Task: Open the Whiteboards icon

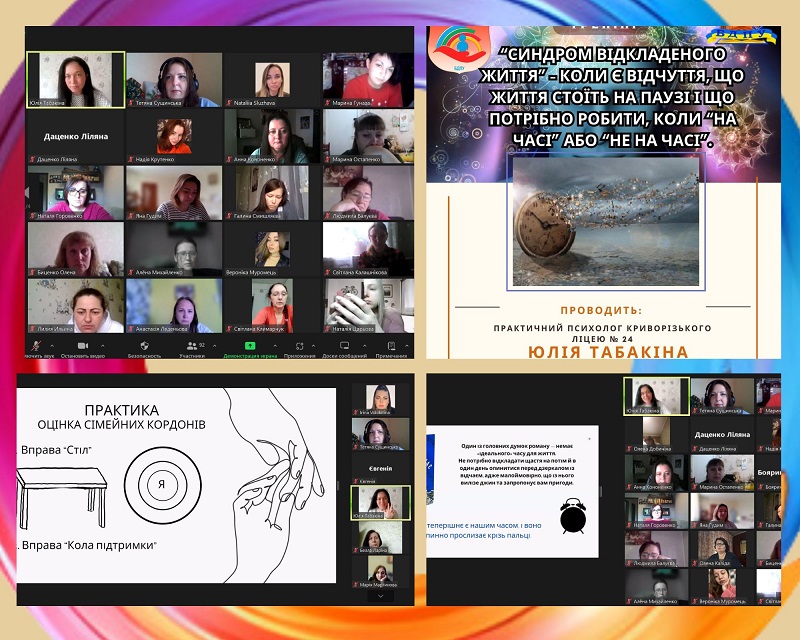Action: click(344, 346)
